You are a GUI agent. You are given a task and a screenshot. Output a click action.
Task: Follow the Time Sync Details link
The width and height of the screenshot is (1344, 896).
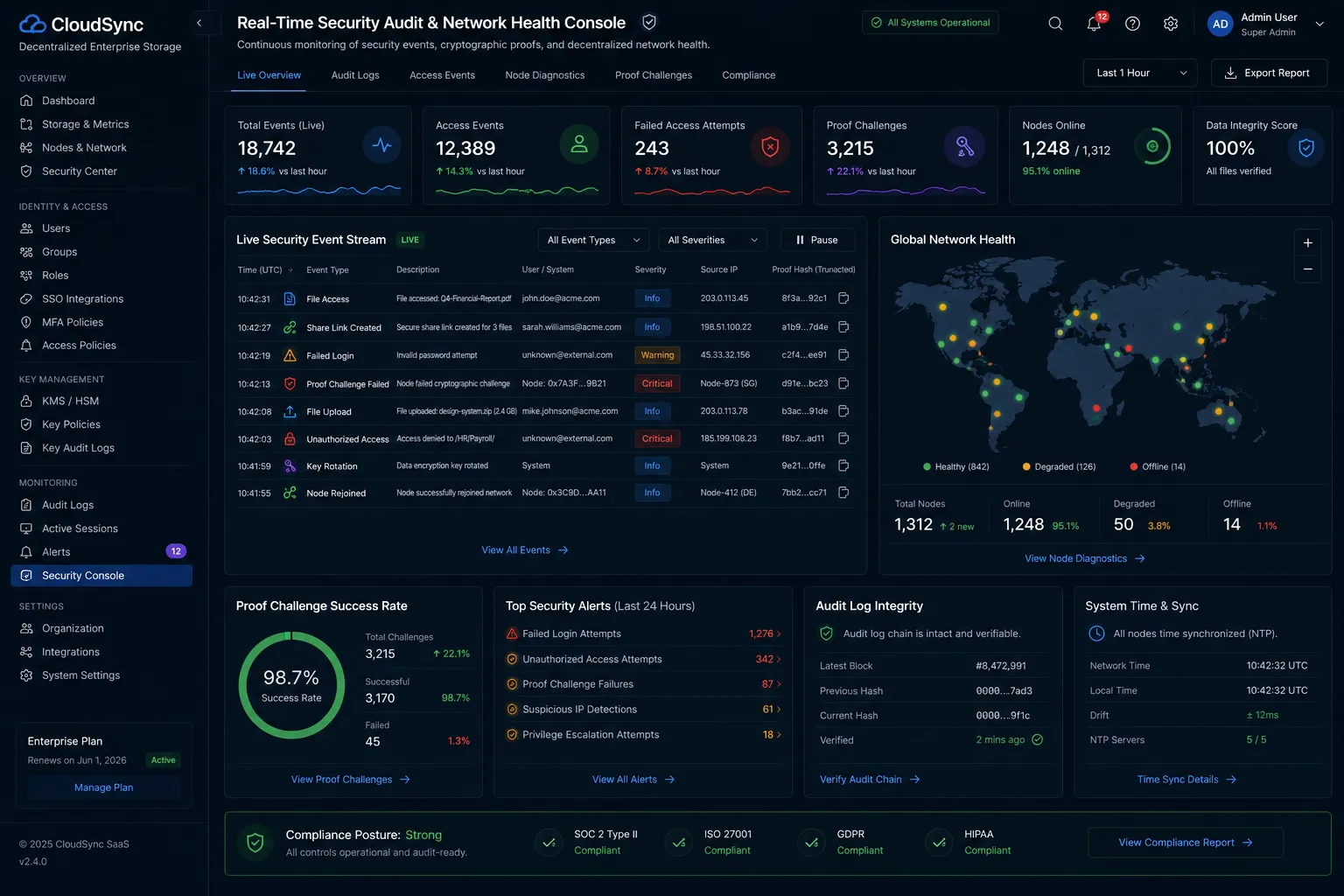coord(1186,780)
